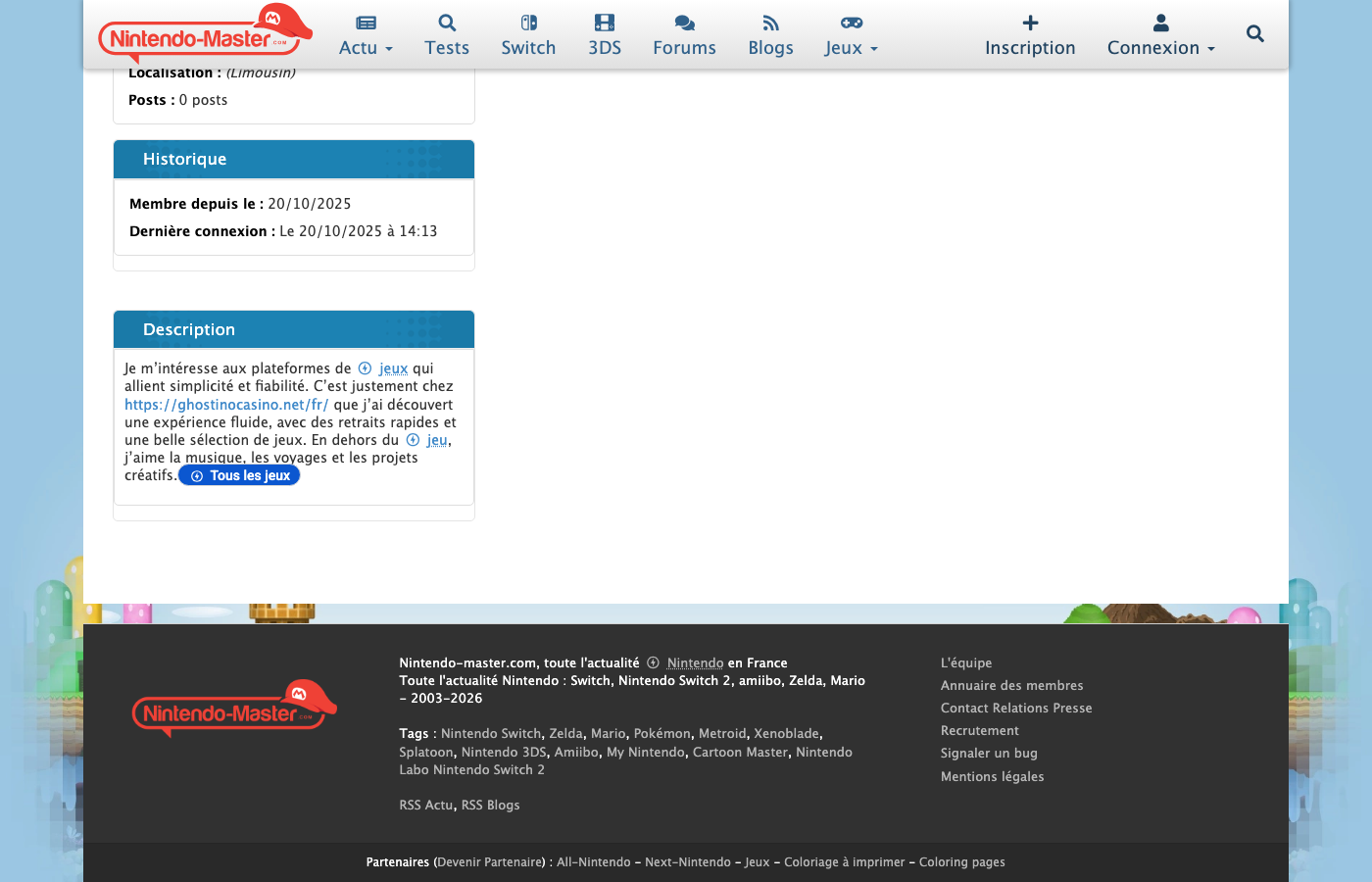Screen dimensions: 1372x882
Task: Open the Jeux partner link in the footer
Action: 758,862
